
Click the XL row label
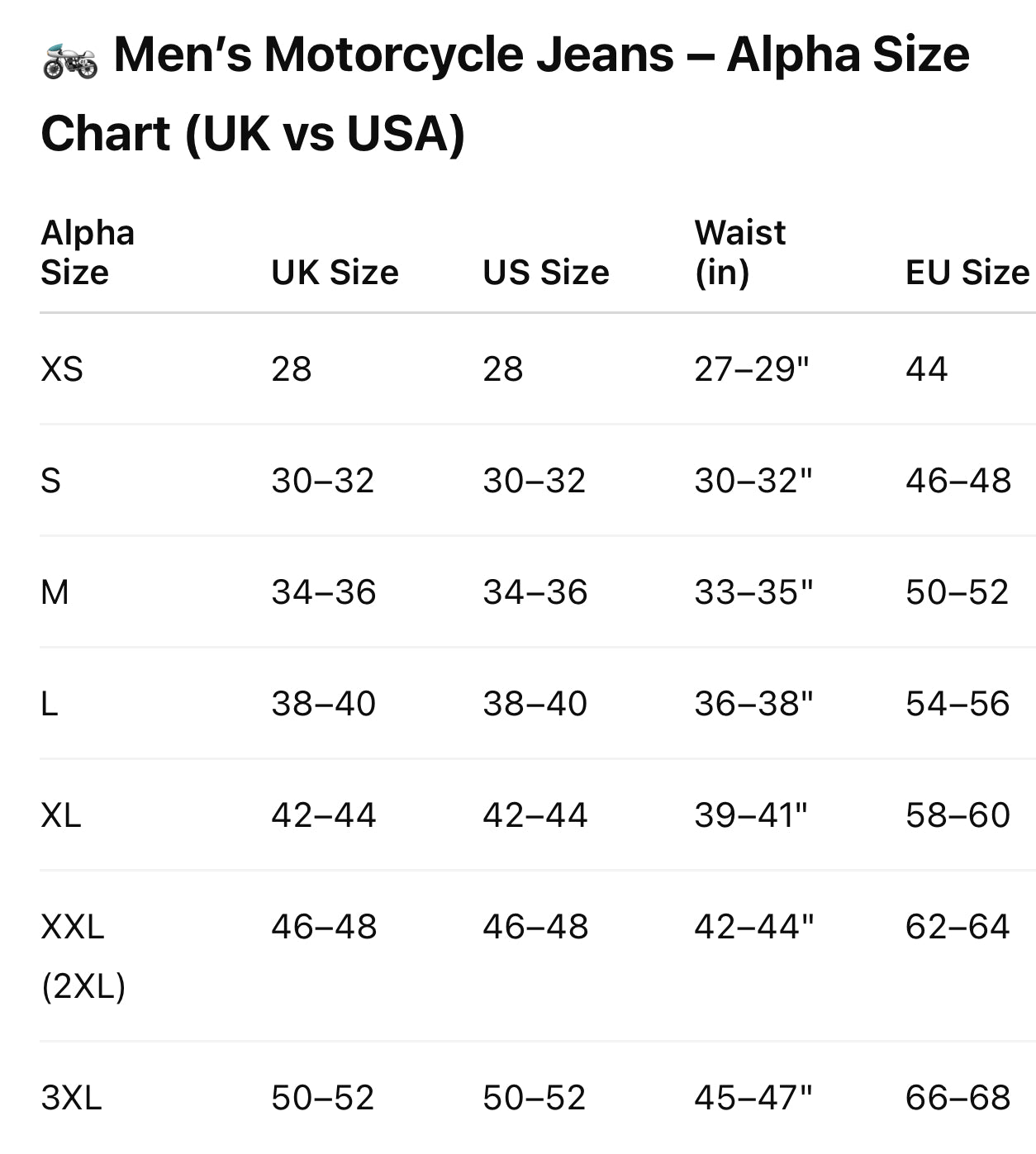(61, 815)
